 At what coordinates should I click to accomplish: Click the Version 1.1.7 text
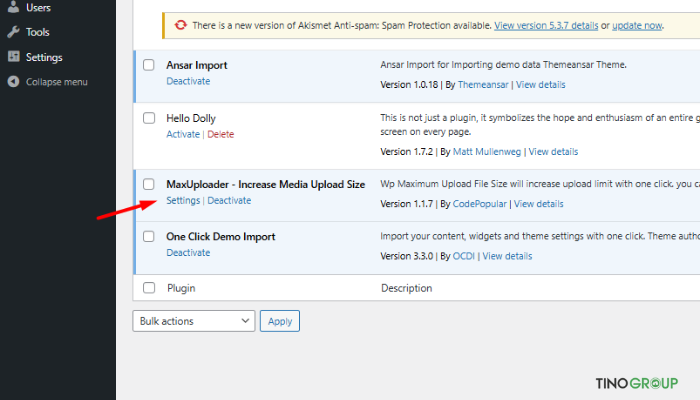(407, 204)
